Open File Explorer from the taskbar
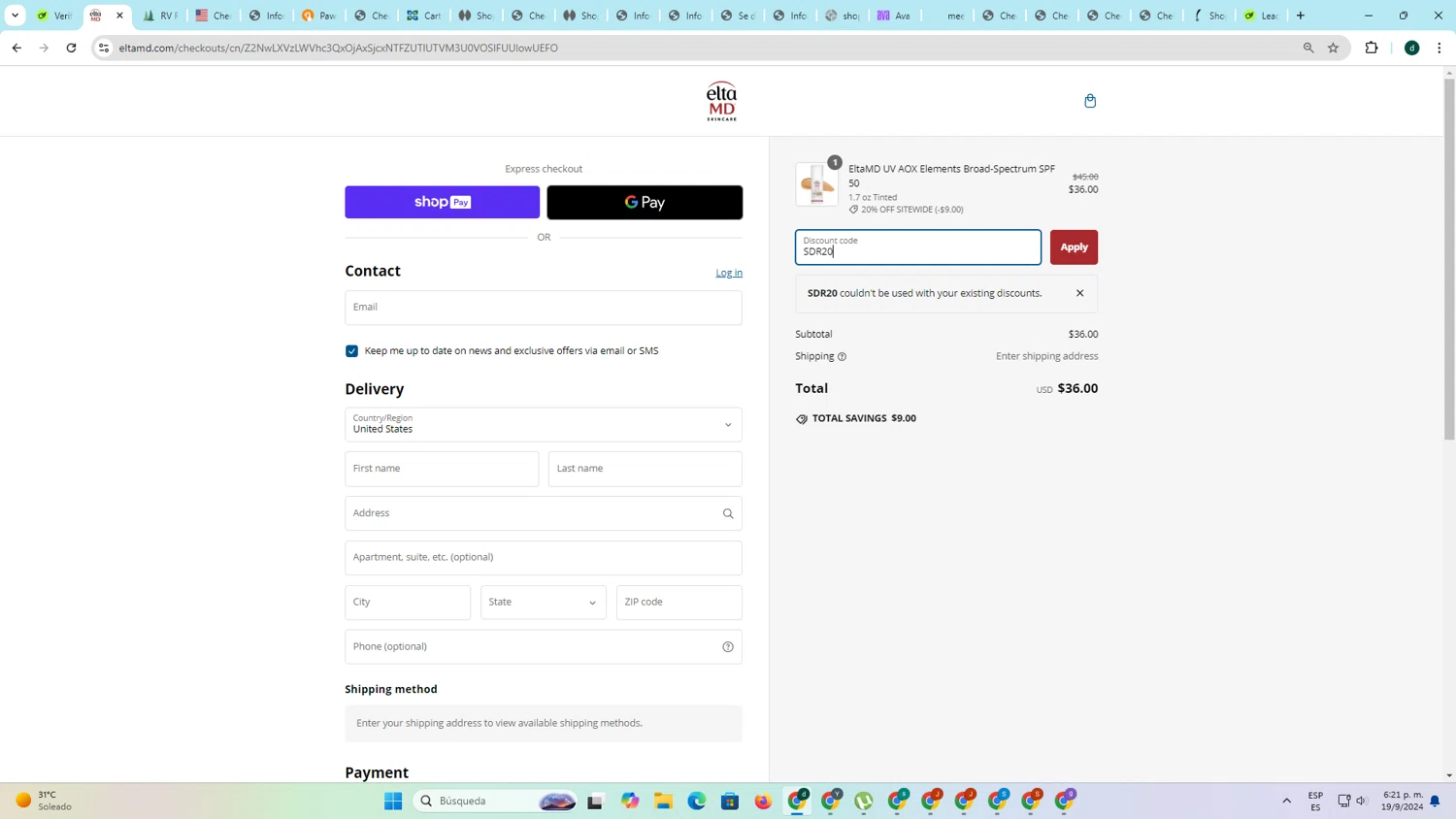The width and height of the screenshot is (1456, 819). click(x=663, y=801)
